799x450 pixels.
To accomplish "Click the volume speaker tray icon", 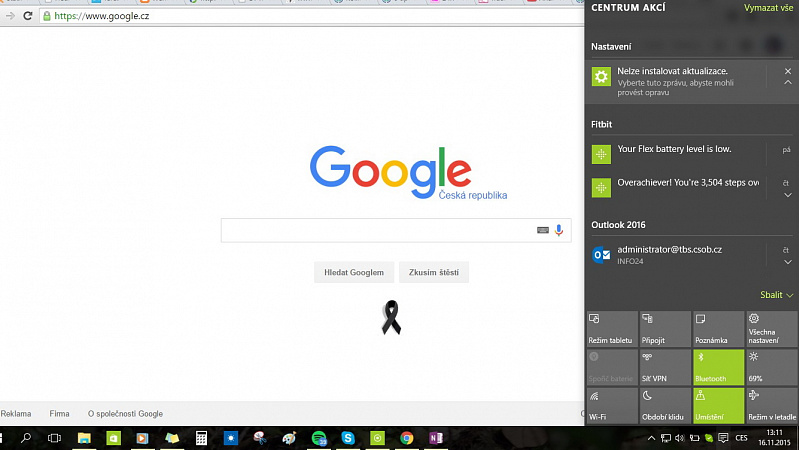I will pos(680,438).
